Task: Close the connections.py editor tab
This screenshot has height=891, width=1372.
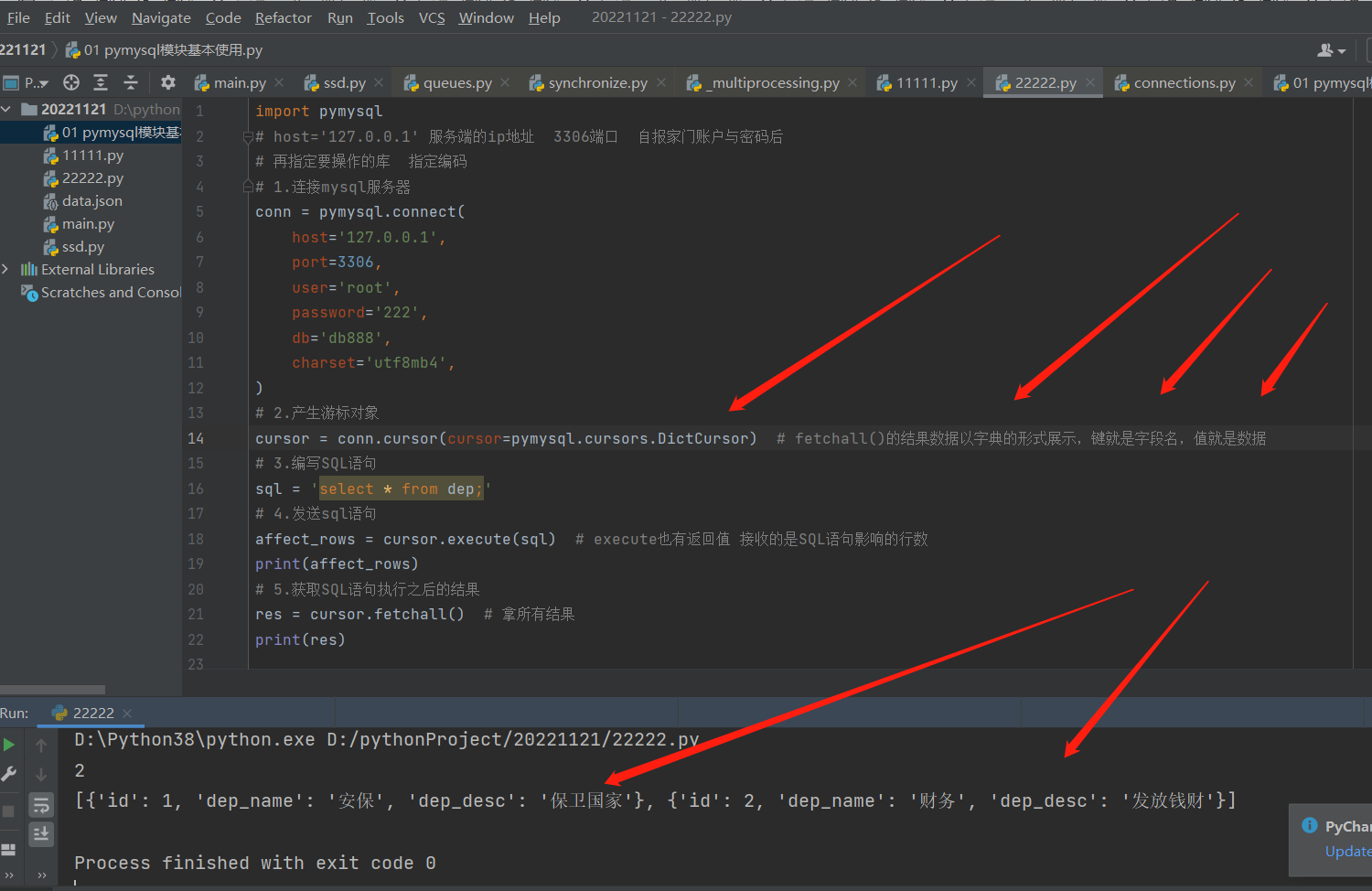Action: (1249, 82)
